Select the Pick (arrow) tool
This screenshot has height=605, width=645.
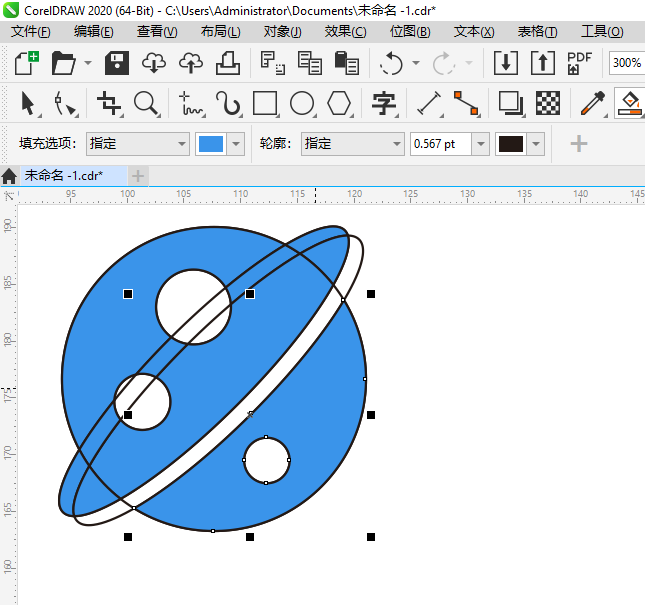(x=28, y=104)
